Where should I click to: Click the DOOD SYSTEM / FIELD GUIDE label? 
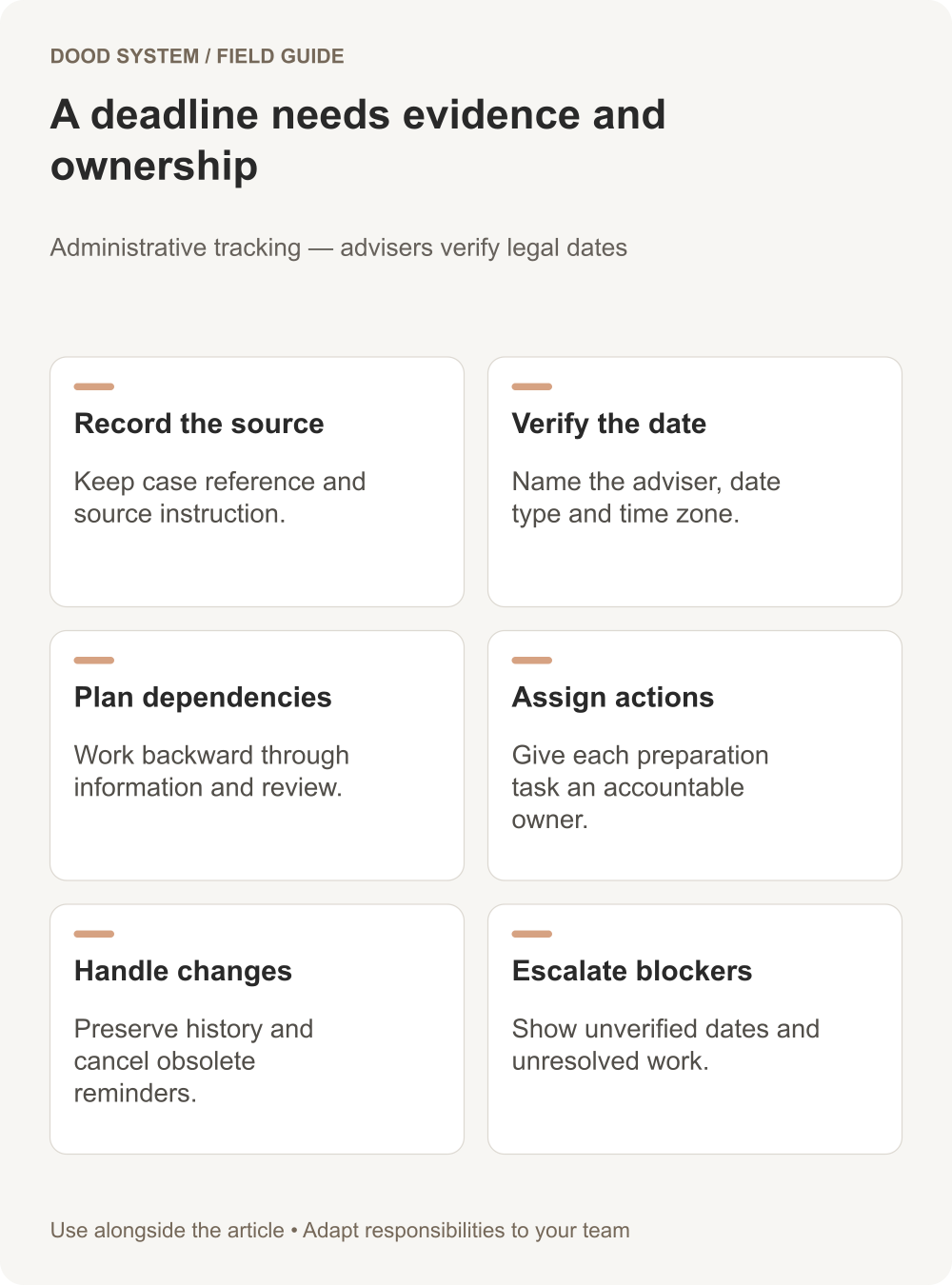pyautogui.click(x=197, y=56)
